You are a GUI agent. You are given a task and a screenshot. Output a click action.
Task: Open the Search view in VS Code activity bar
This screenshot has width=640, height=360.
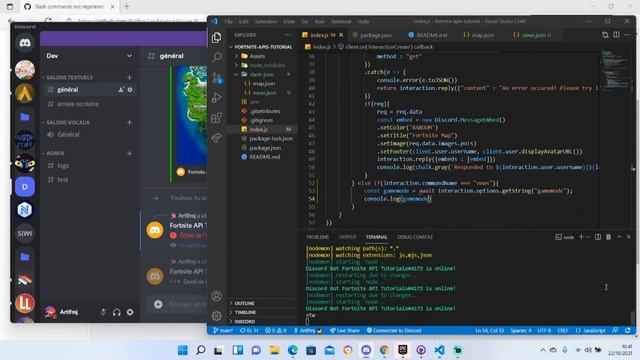pyautogui.click(x=217, y=57)
